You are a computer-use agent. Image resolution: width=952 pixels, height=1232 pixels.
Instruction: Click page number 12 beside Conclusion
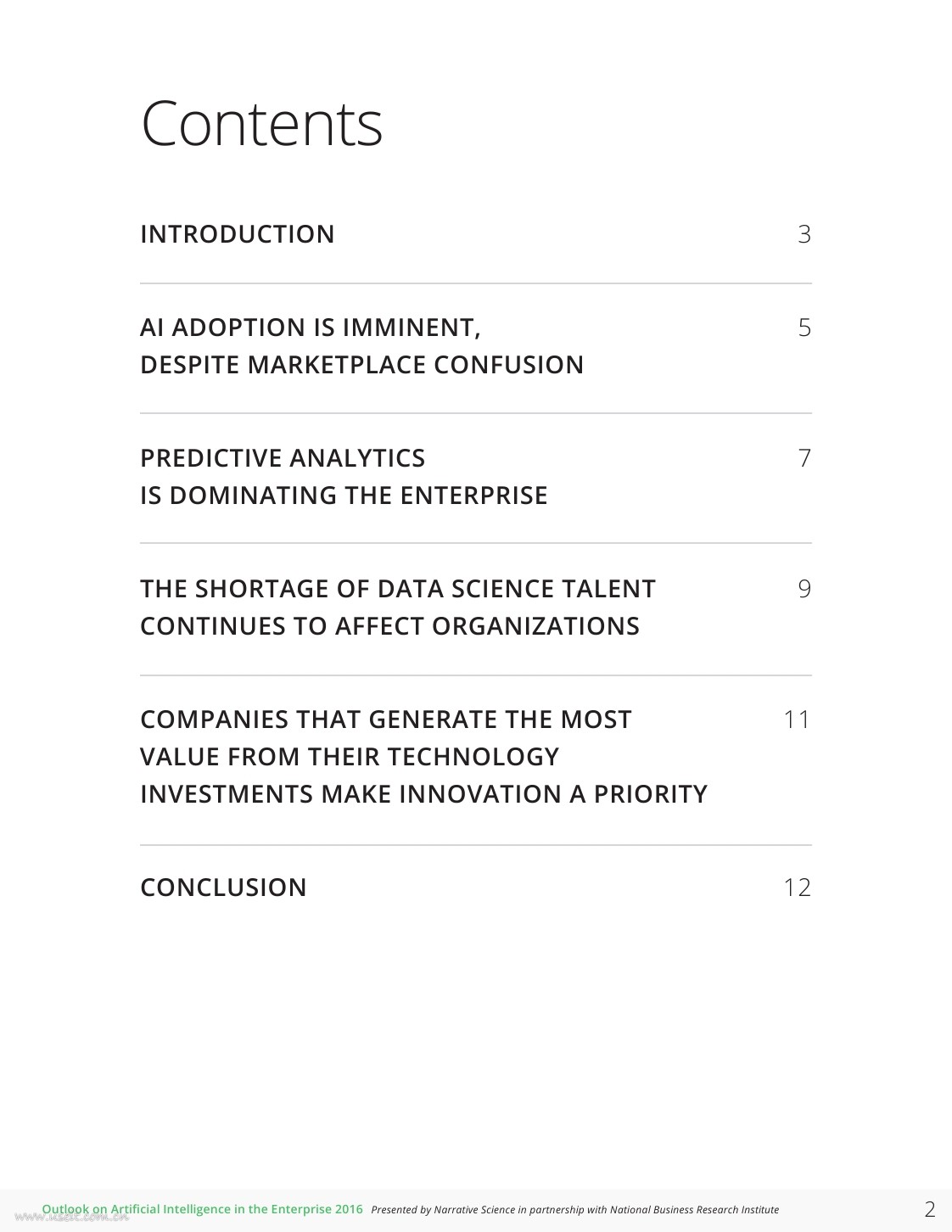tap(797, 888)
